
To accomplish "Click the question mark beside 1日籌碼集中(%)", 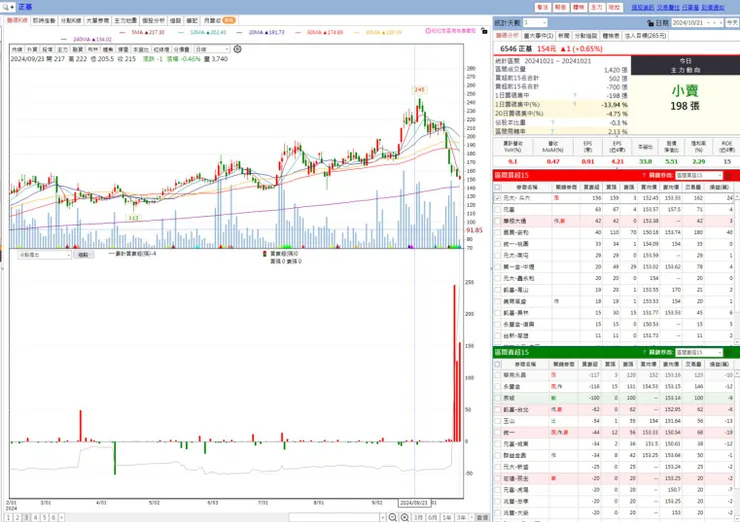I will pos(574,104).
